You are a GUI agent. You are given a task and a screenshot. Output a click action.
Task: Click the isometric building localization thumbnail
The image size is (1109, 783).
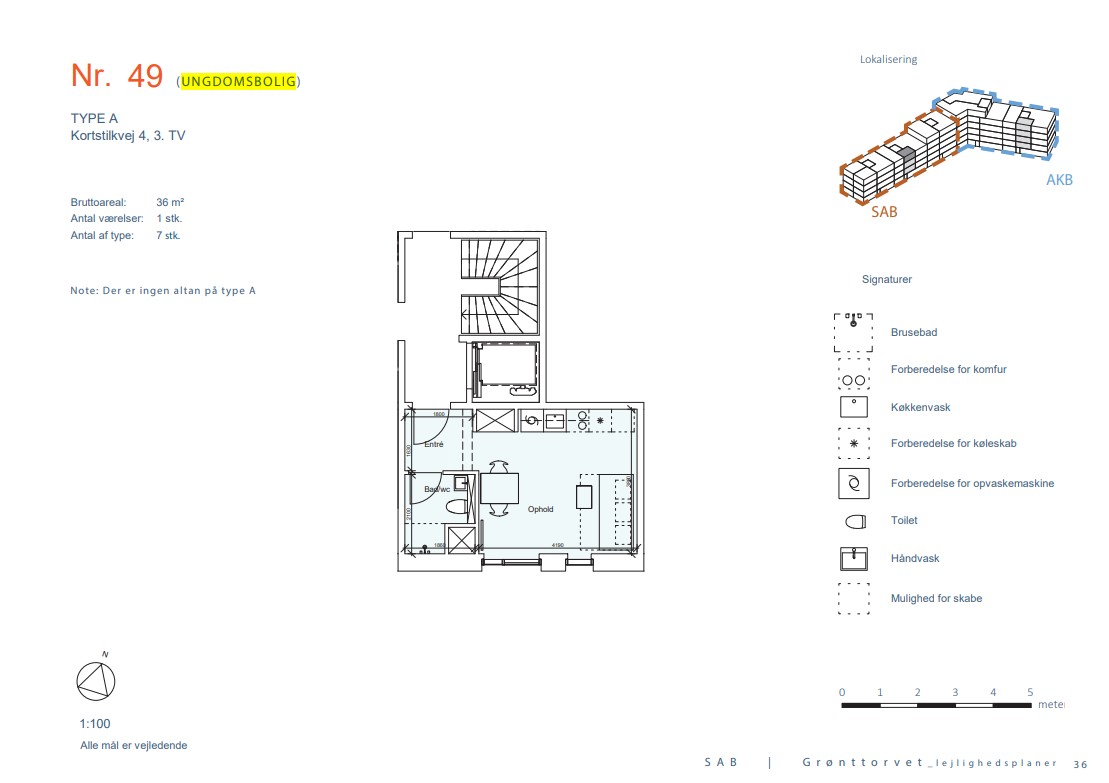(x=945, y=145)
